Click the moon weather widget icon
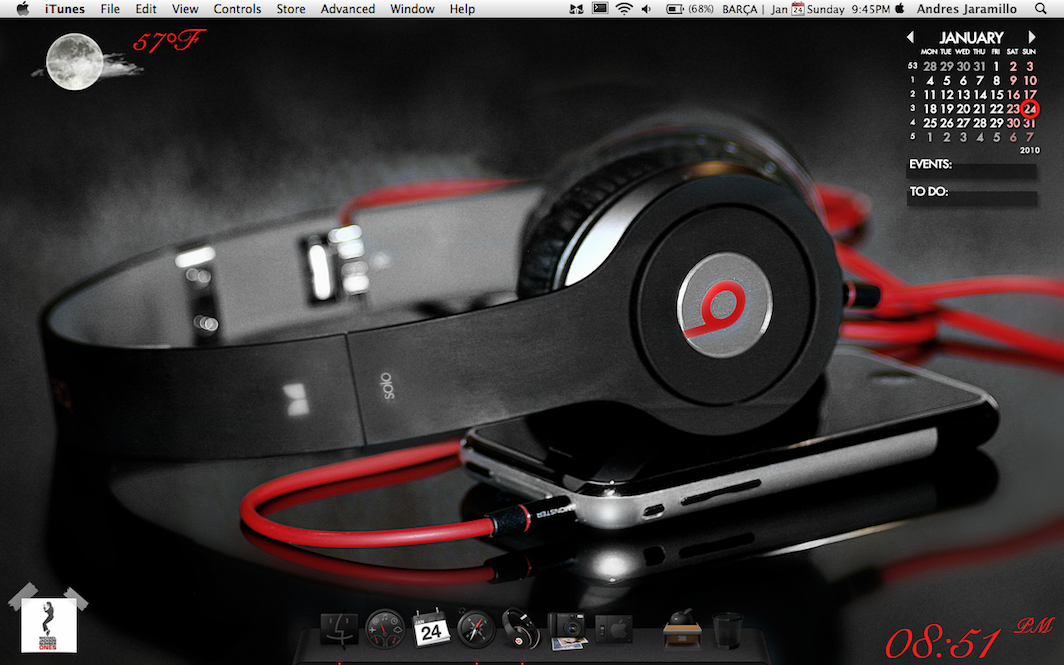 [75, 62]
